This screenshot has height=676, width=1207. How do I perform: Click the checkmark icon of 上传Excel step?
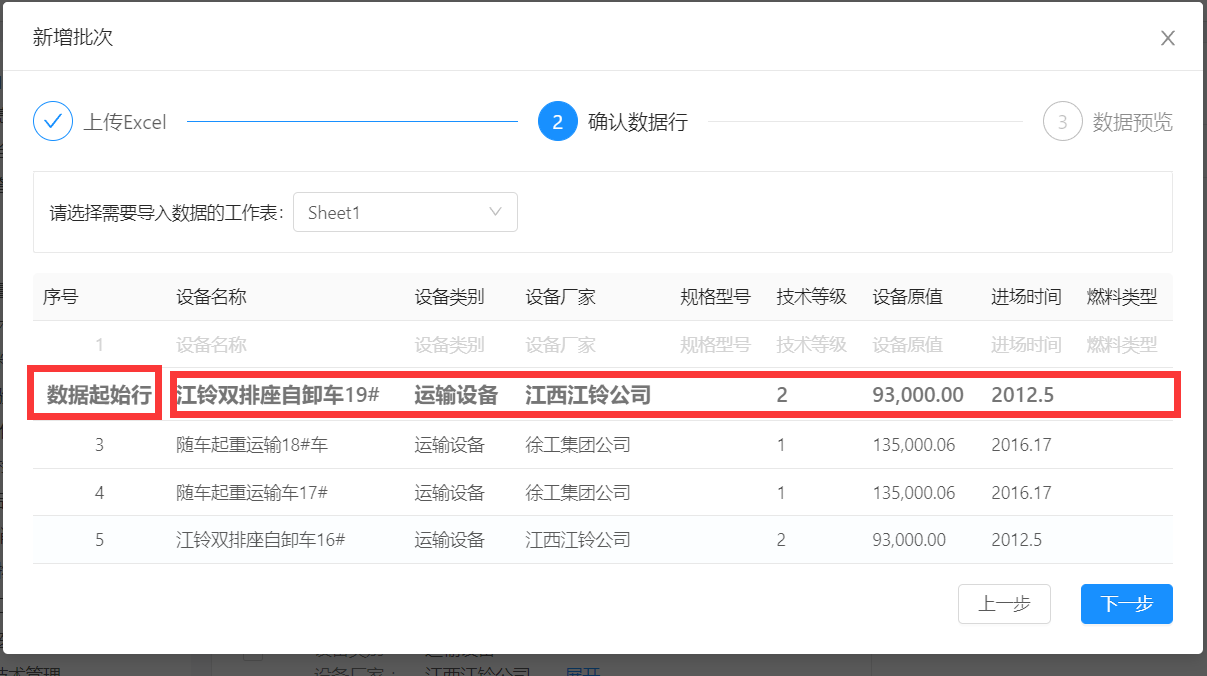(x=53, y=122)
